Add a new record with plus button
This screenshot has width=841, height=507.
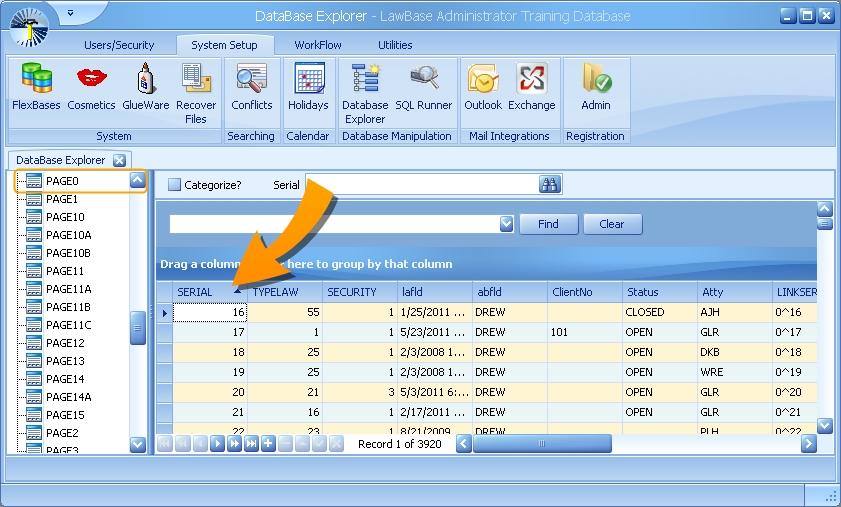pos(268,444)
